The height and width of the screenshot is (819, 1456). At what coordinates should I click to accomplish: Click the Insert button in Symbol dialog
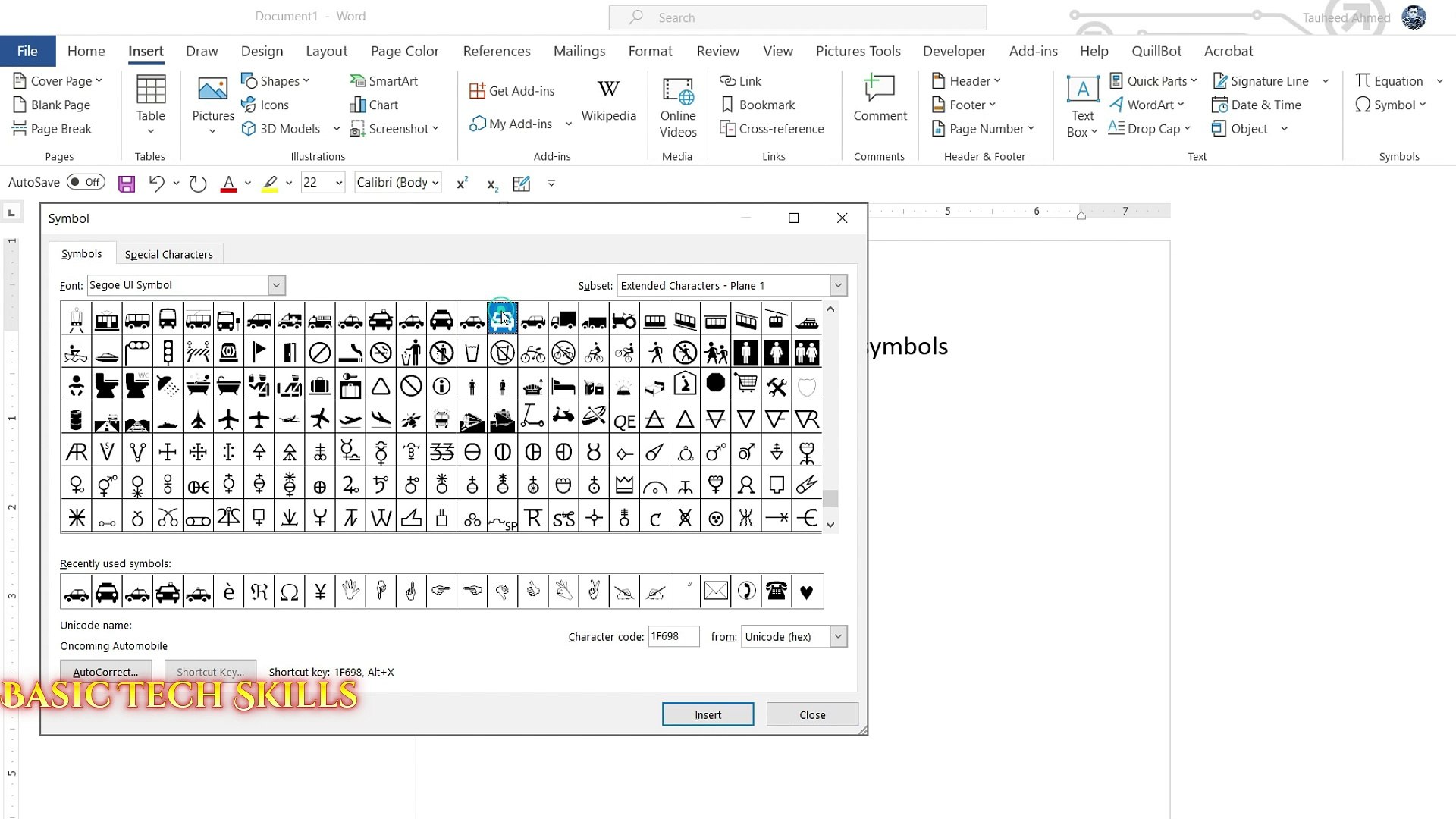click(708, 714)
